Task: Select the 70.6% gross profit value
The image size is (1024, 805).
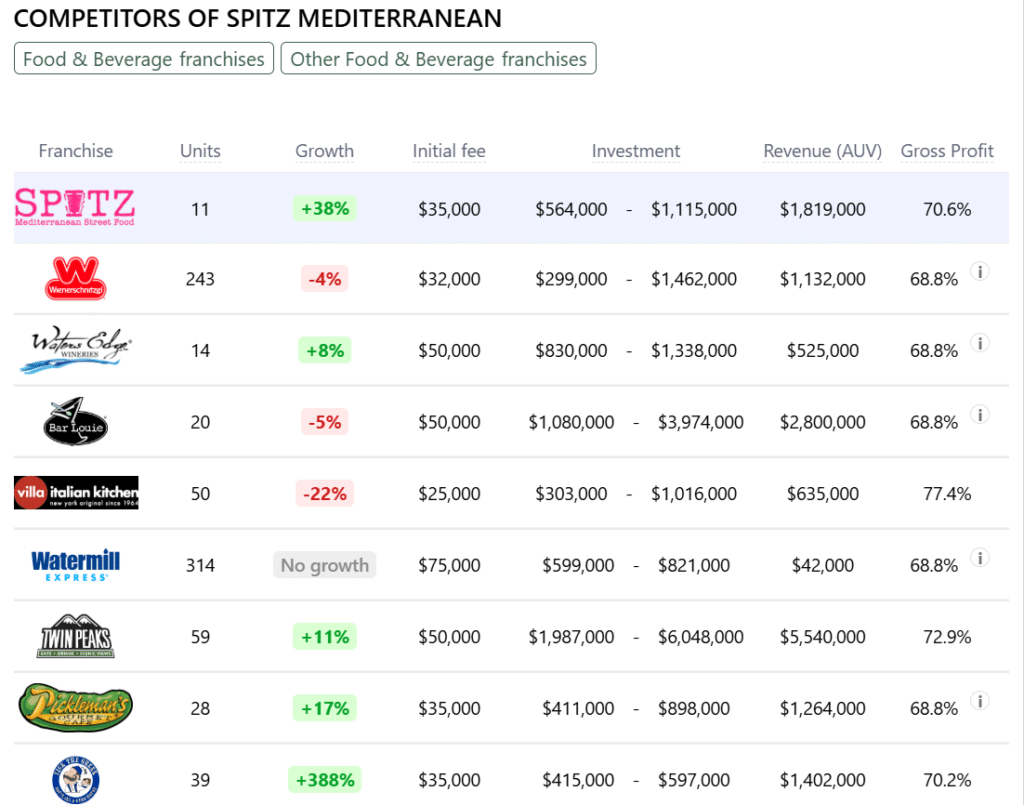Action: coord(947,209)
